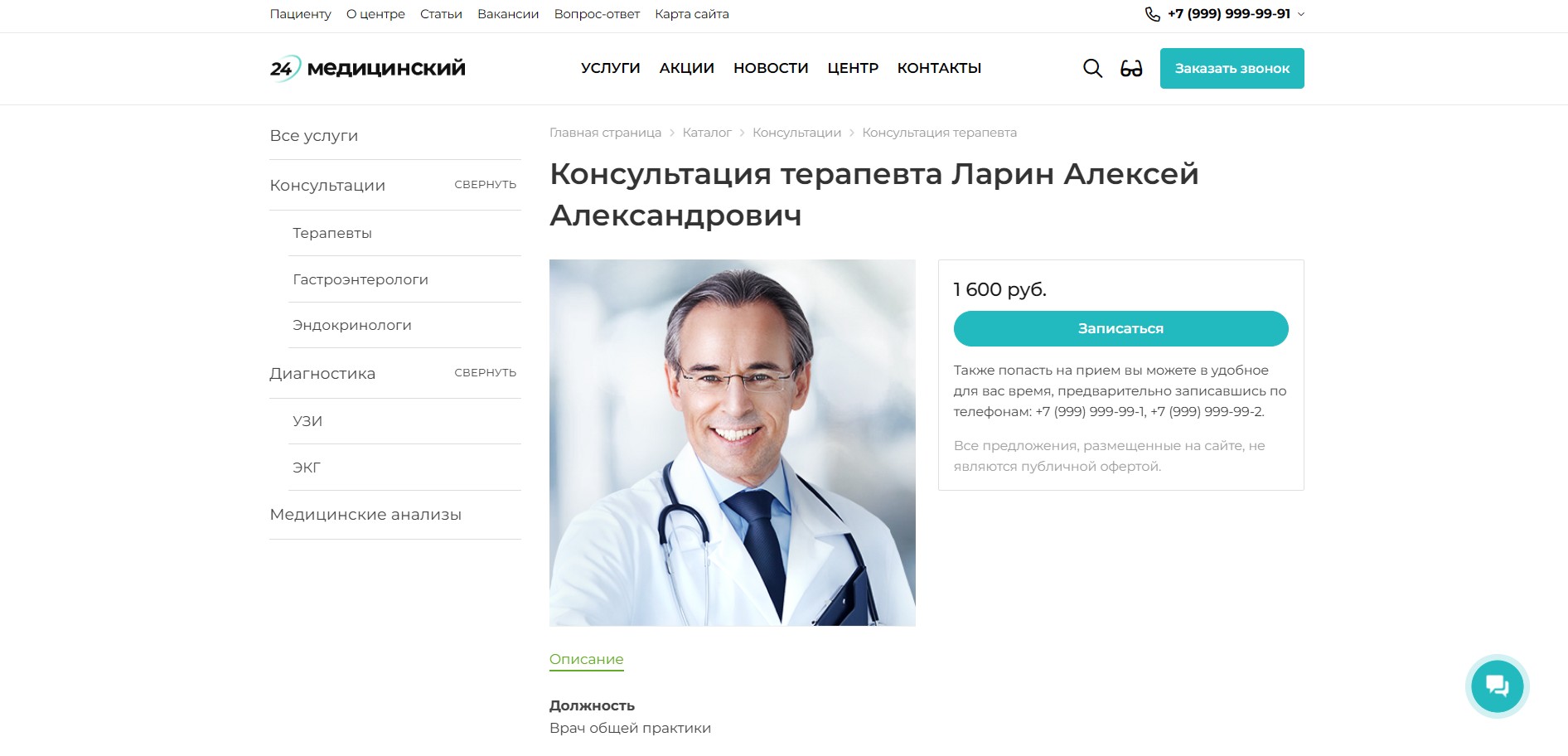Enable accessibility version with glasses icon
The height and width of the screenshot is (756, 1568).
[1131, 68]
